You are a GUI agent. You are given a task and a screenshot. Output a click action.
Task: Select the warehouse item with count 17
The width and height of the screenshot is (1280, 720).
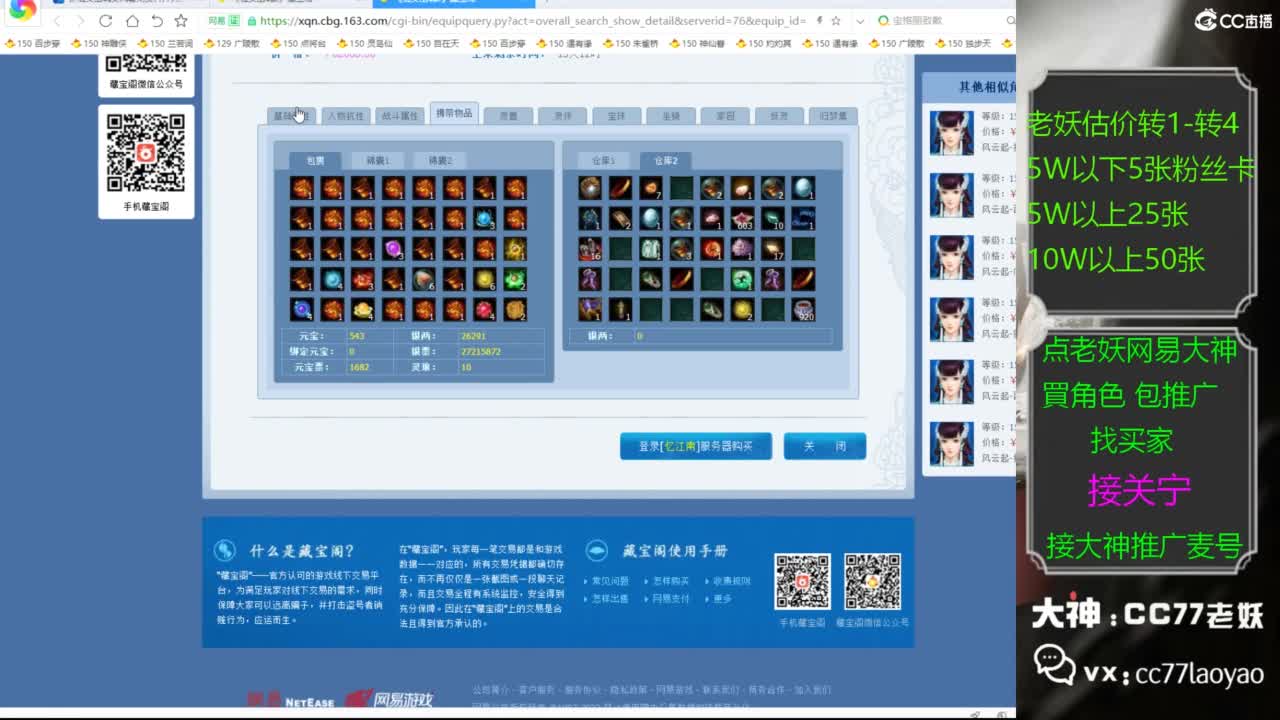772,248
